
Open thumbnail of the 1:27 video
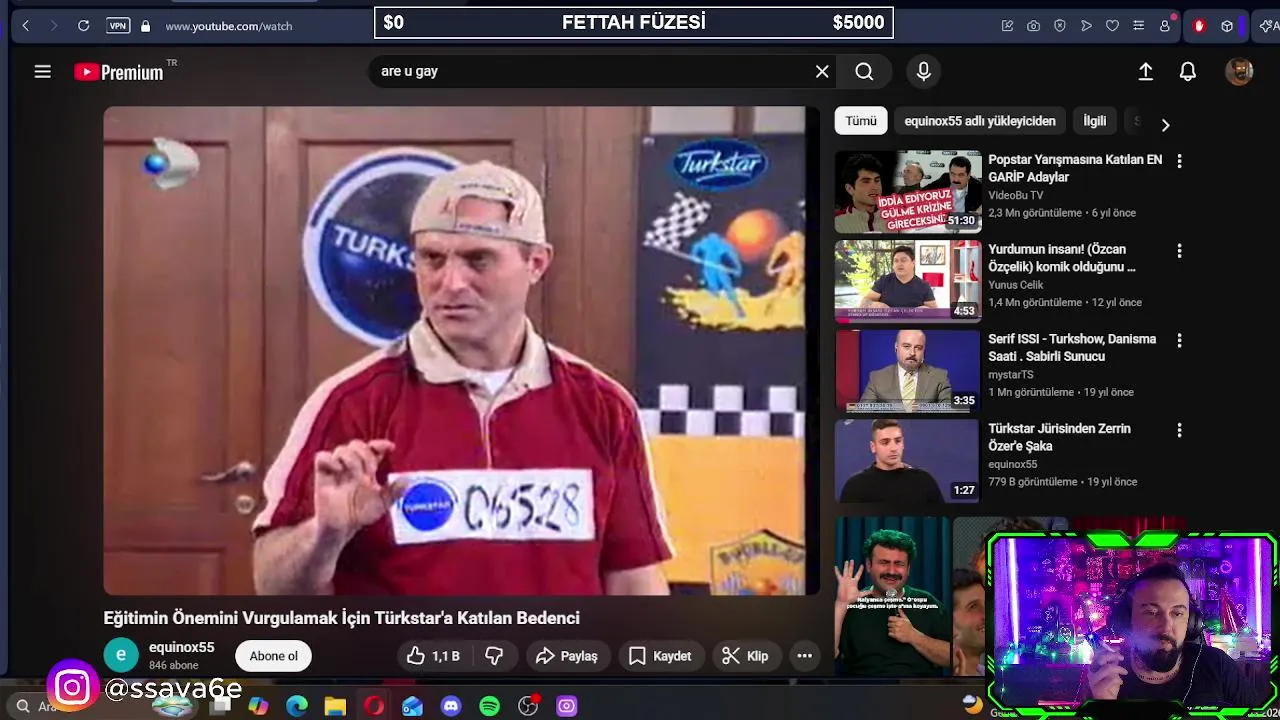[908, 461]
